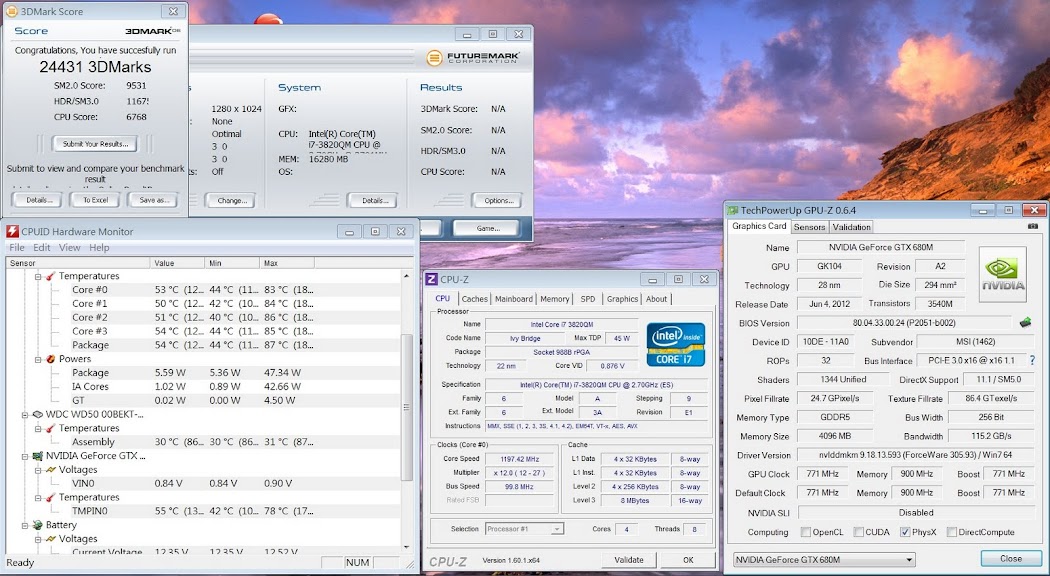The image size is (1050, 576).
Task: Collapse the GPU Voltages node
Action: point(38,470)
